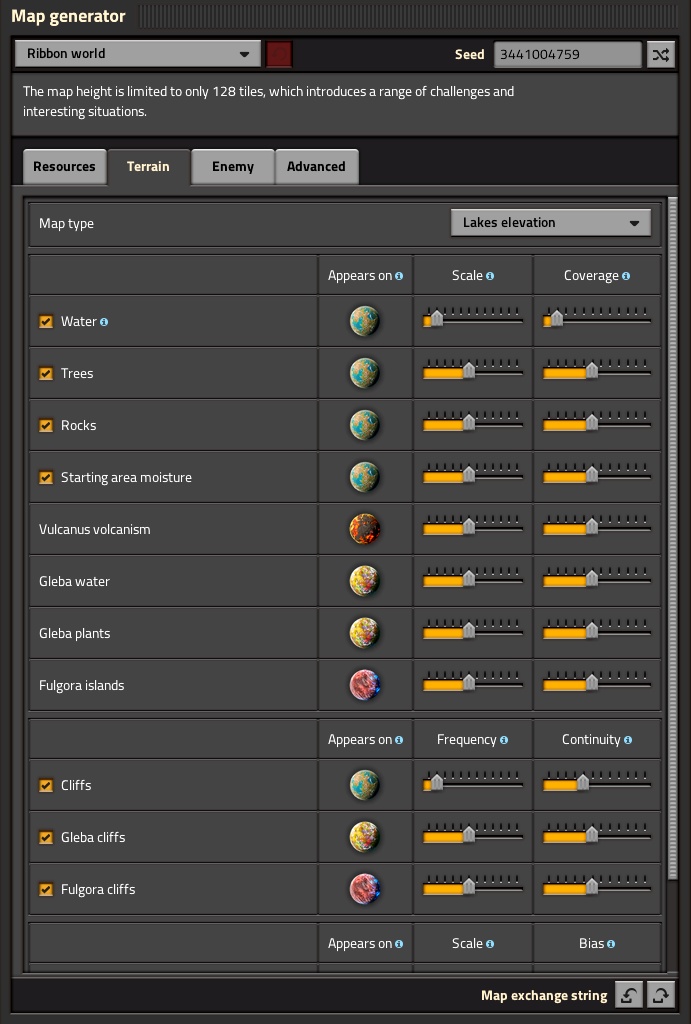The width and height of the screenshot is (691, 1024).
Task: Switch to the Enemy tab
Action: [233, 167]
